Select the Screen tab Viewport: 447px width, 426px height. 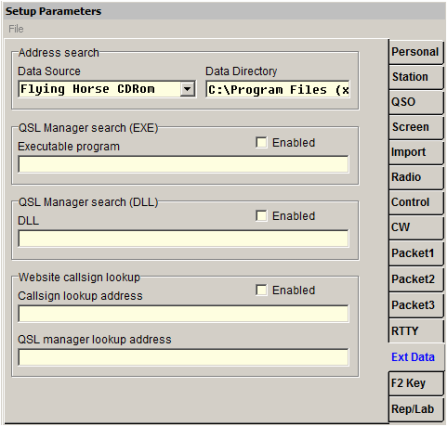click(x=416, y=127)
